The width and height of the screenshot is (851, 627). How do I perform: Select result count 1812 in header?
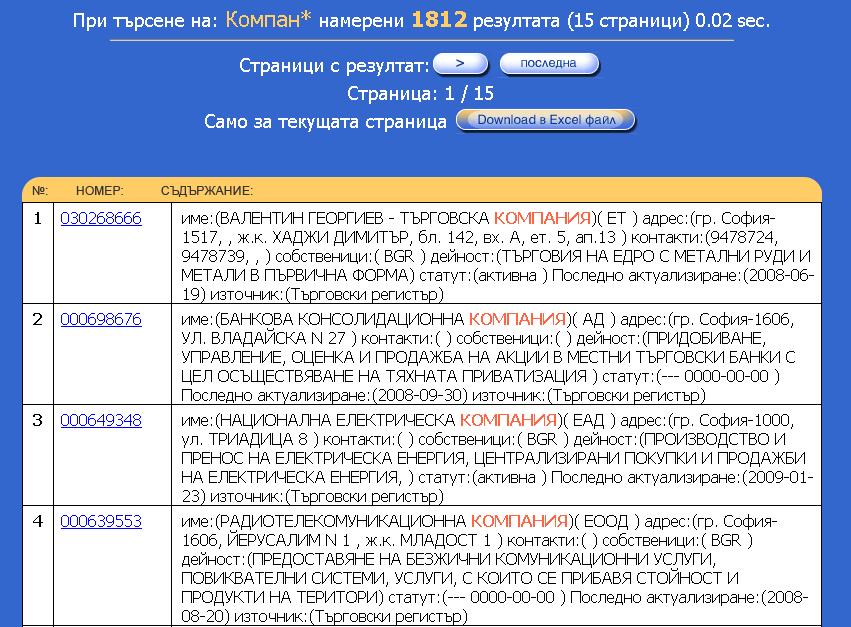(439, 20)
